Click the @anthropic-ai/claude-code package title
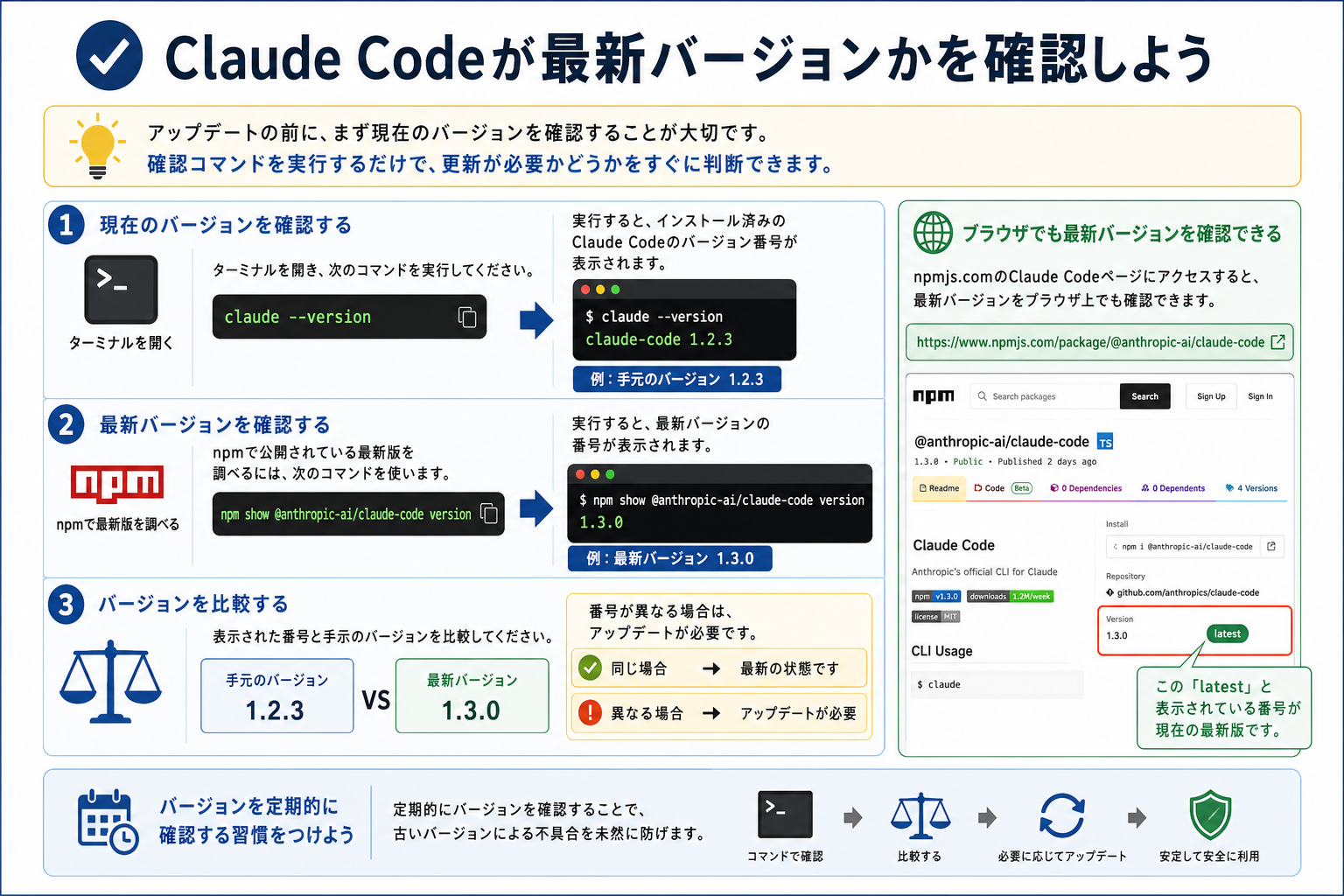Screen dimensions: 1344x896 click(1001, 442)
